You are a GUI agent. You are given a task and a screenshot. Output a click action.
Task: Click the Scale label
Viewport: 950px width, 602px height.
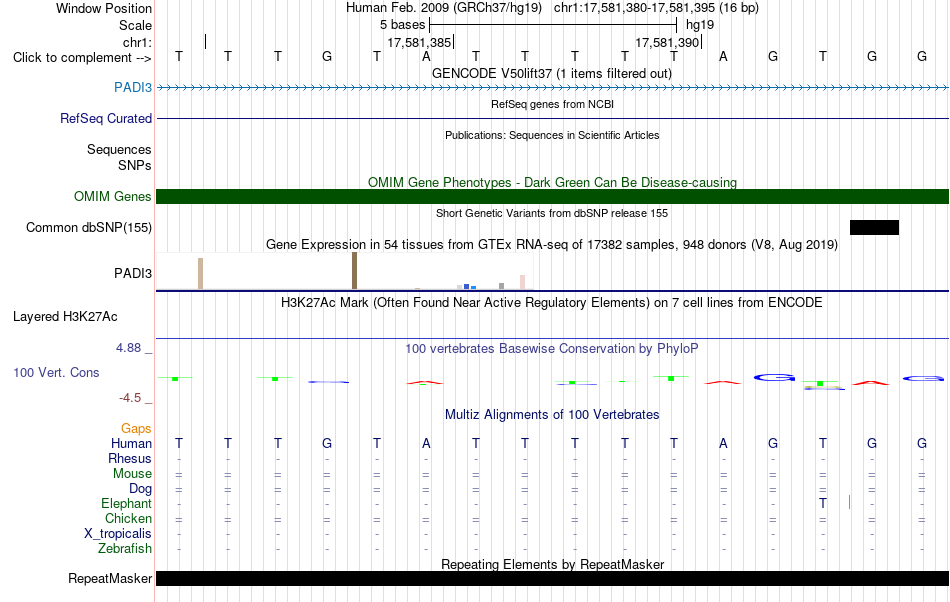point(135,25)
